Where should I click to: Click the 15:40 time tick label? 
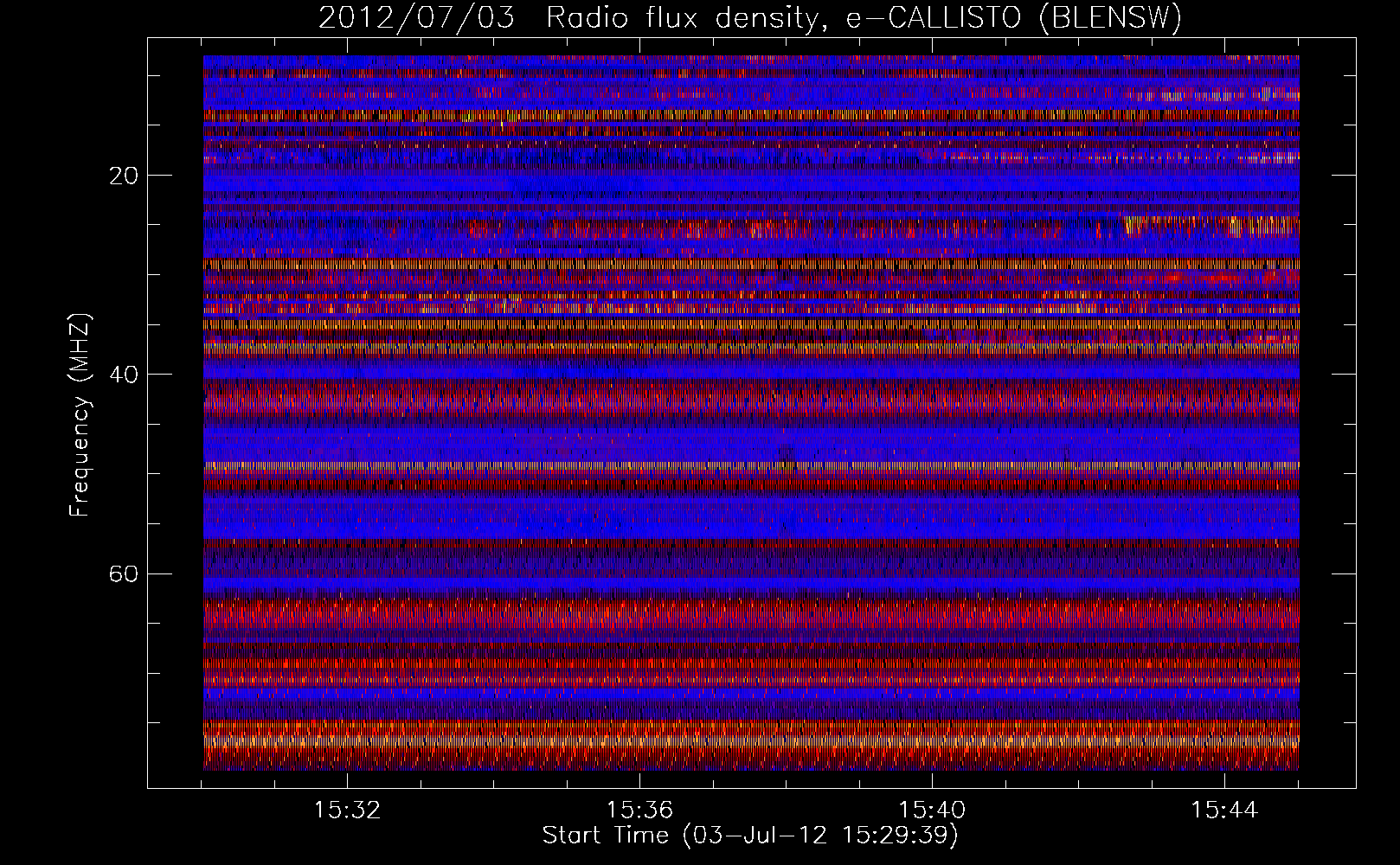(x=932, y=810)
